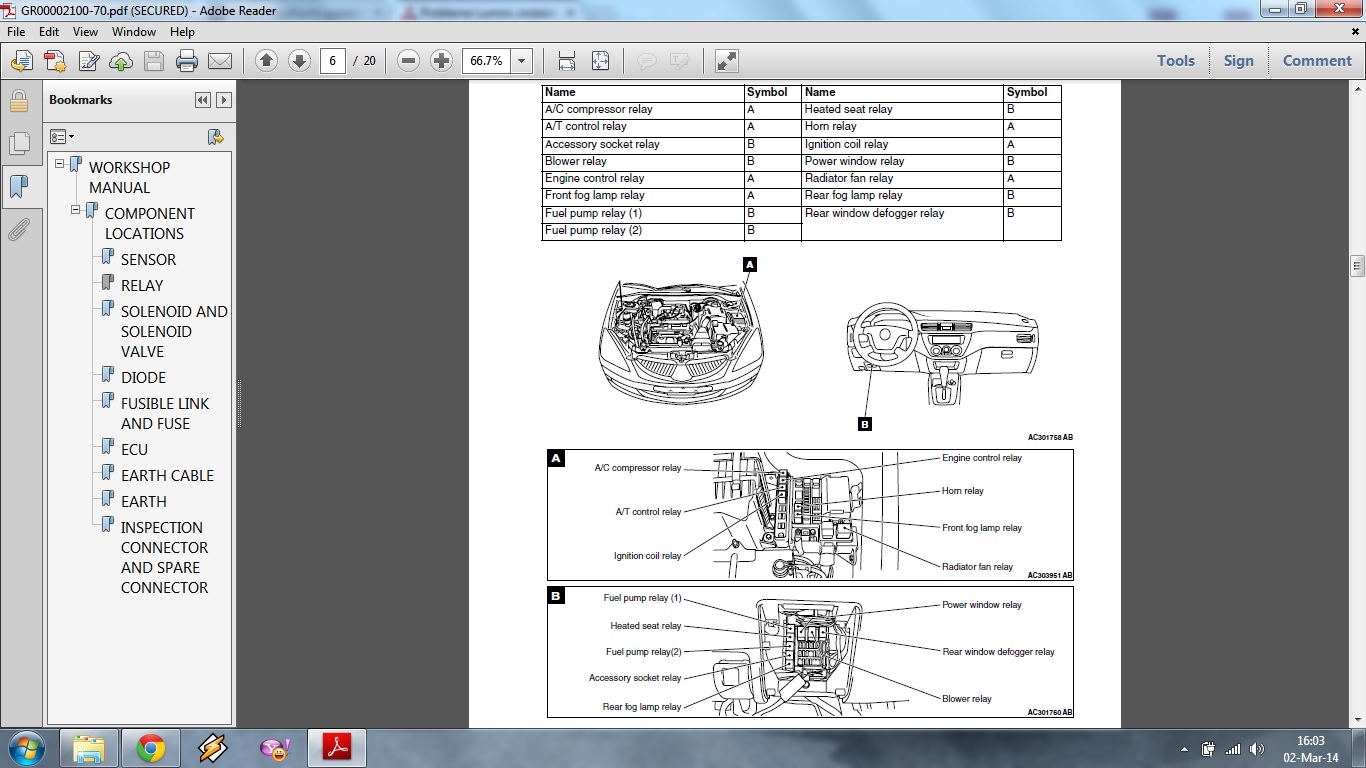Screen dimensions: 1366x768
Task: Click the document vertical scrollbar thumb
Action: coord(1357,266)
